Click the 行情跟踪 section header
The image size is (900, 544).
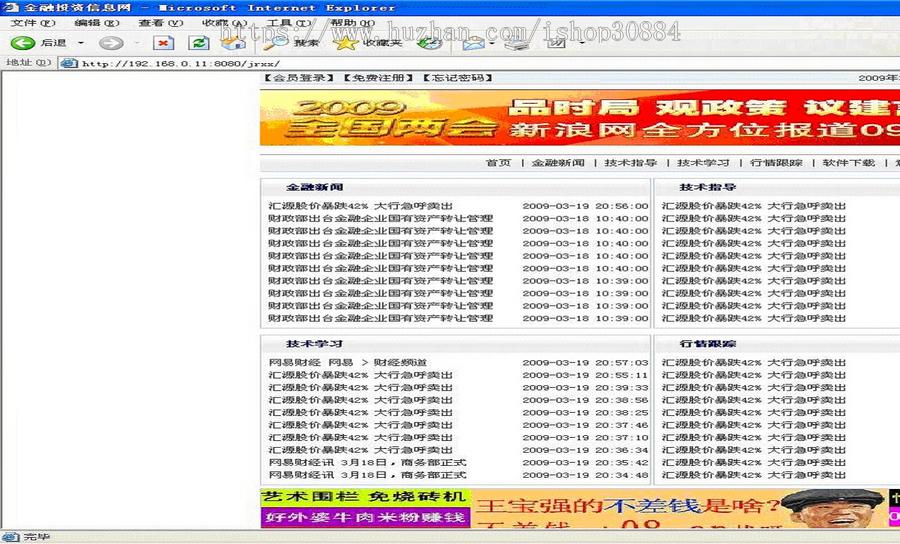tap(708, 344)
